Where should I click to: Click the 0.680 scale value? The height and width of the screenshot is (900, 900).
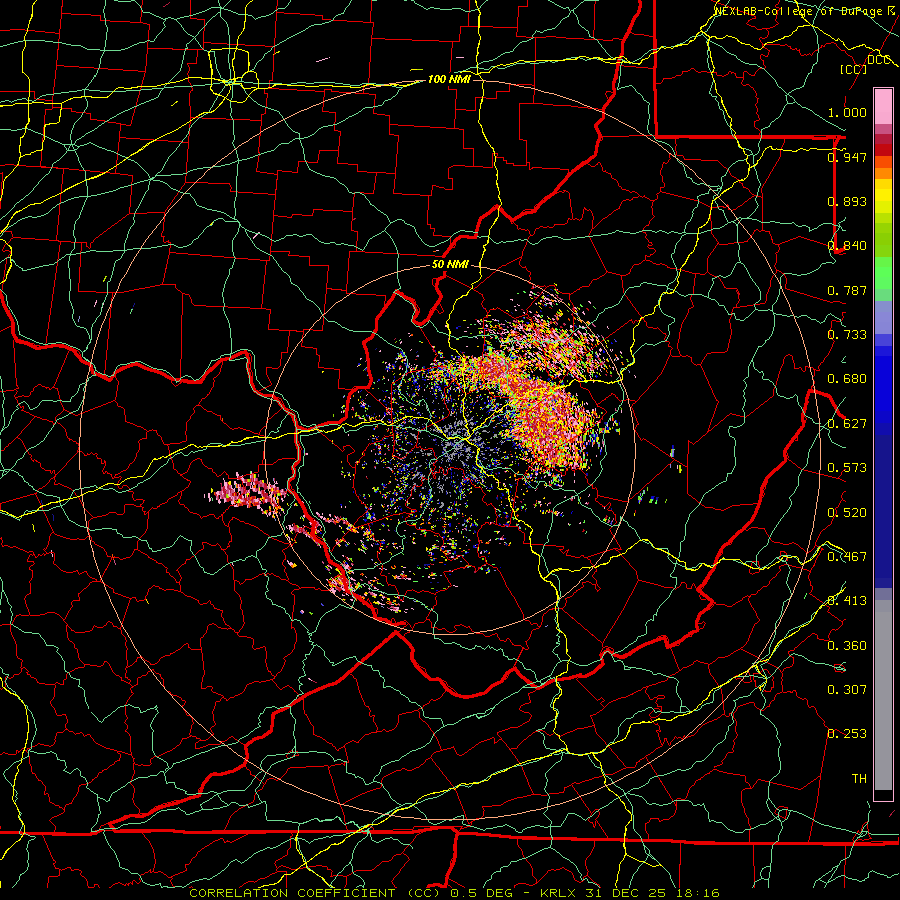pos(847,379)
